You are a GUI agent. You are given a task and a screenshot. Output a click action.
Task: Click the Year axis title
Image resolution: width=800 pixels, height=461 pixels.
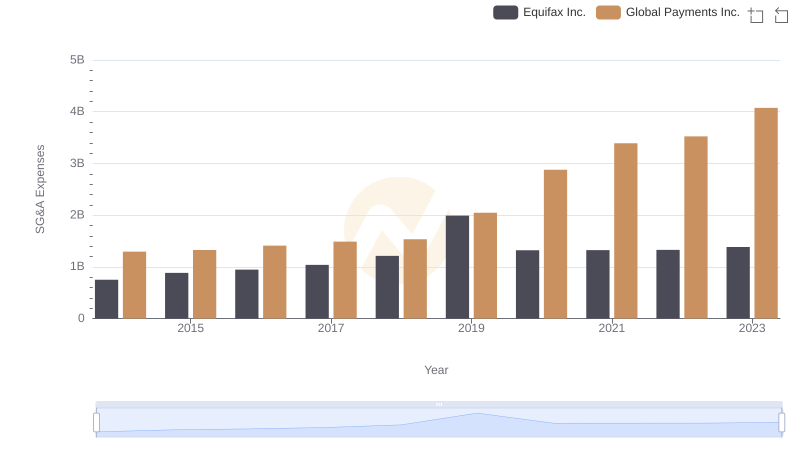pyautogui.click(x=436, y=370)
